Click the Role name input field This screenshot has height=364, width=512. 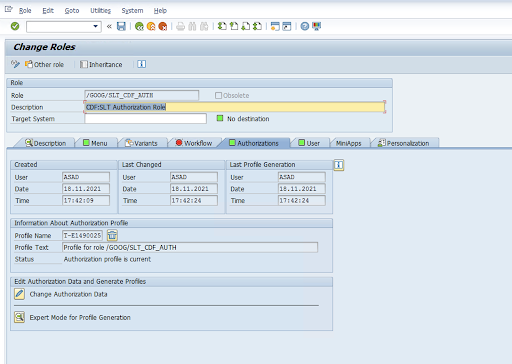point(142,95)
